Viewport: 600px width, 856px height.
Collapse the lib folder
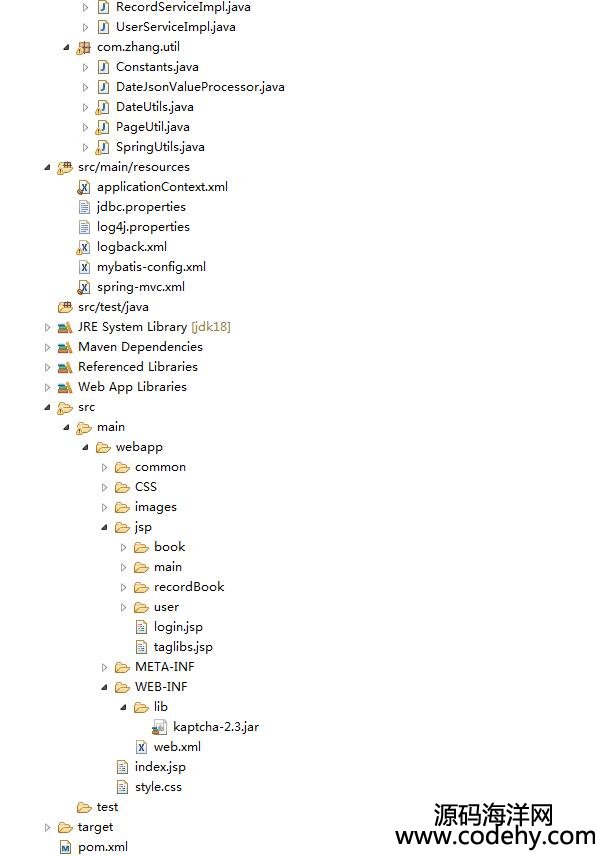(x=123, y=708)
